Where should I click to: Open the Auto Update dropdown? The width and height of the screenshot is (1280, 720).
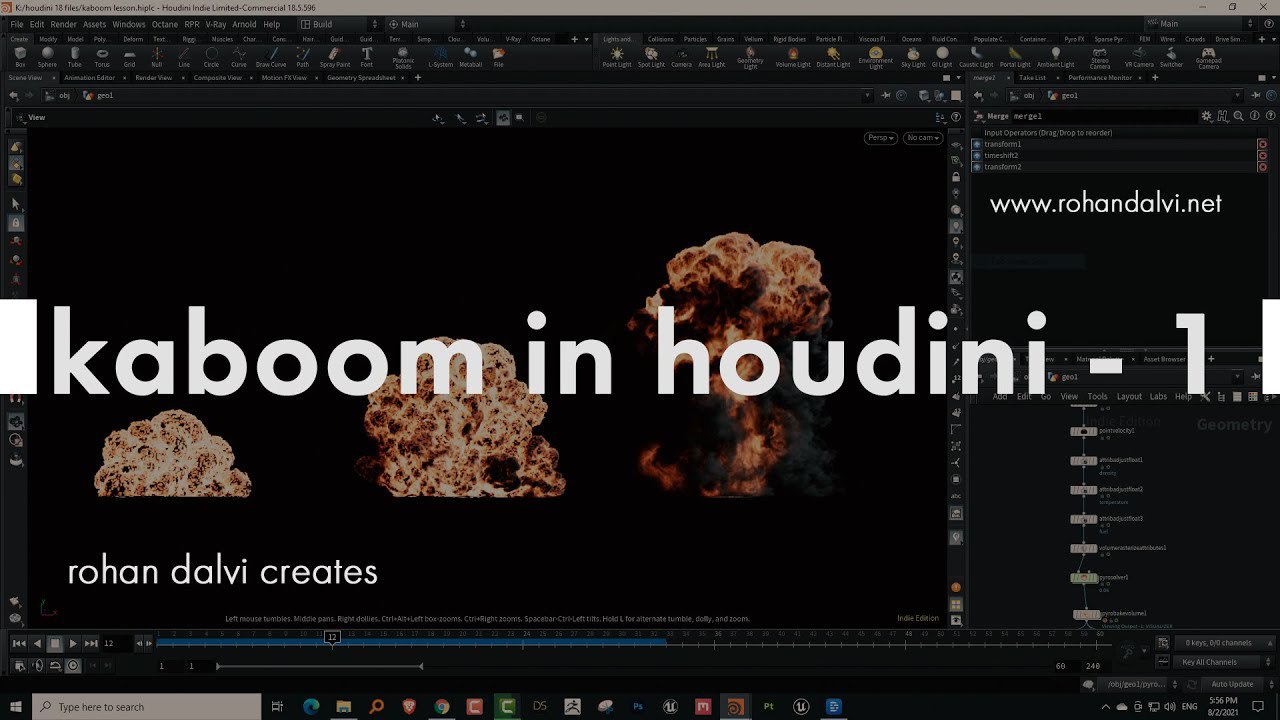coord(1238,684)
